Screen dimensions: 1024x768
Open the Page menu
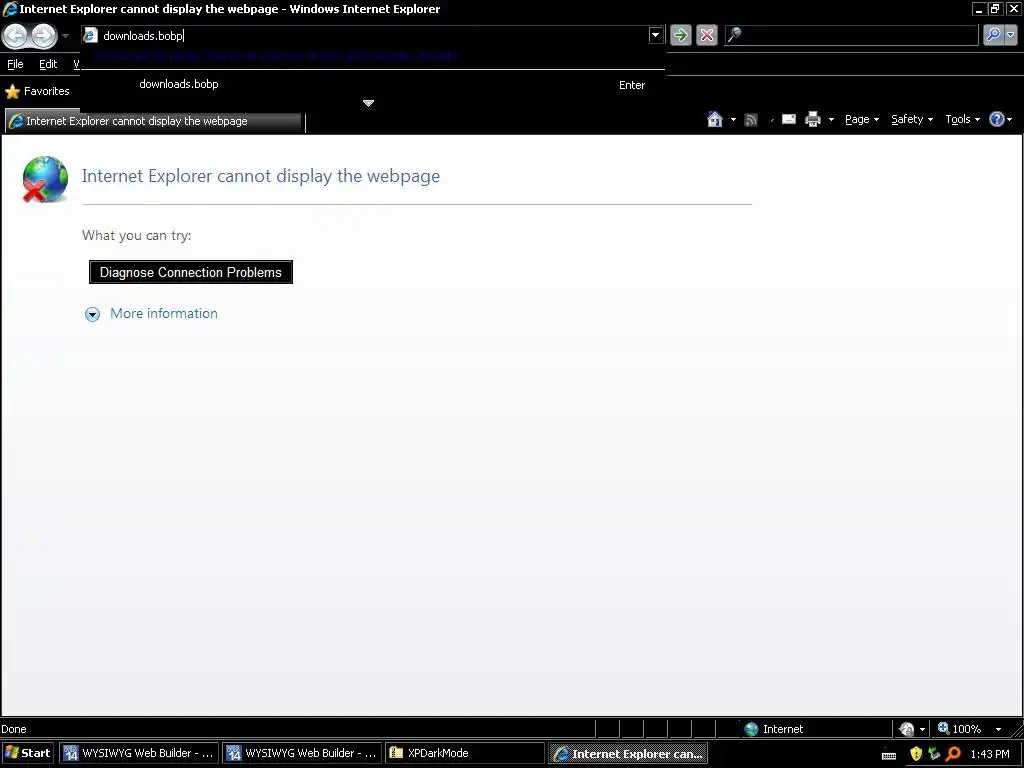point(862,120)
